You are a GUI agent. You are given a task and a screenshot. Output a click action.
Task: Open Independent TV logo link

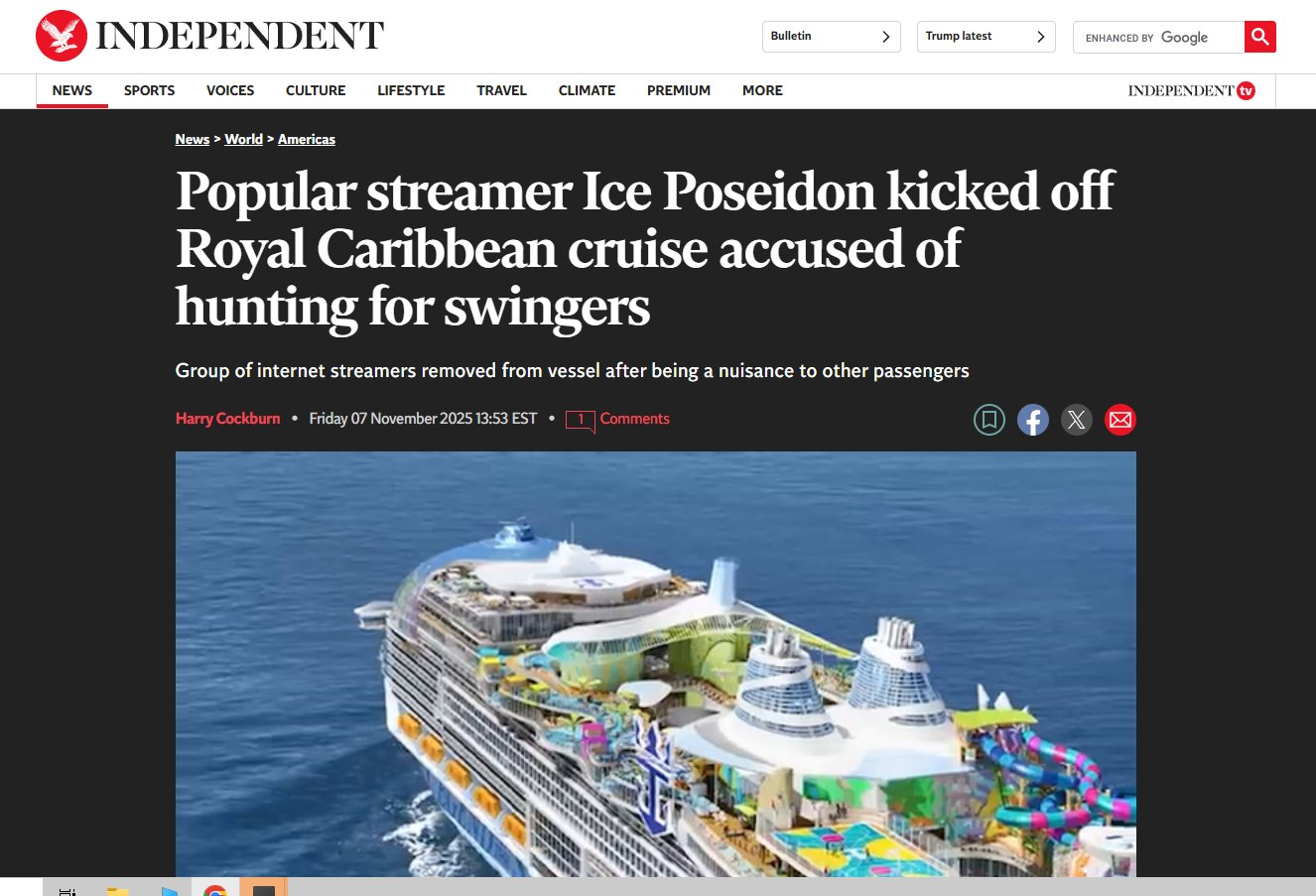[1191, 90]
